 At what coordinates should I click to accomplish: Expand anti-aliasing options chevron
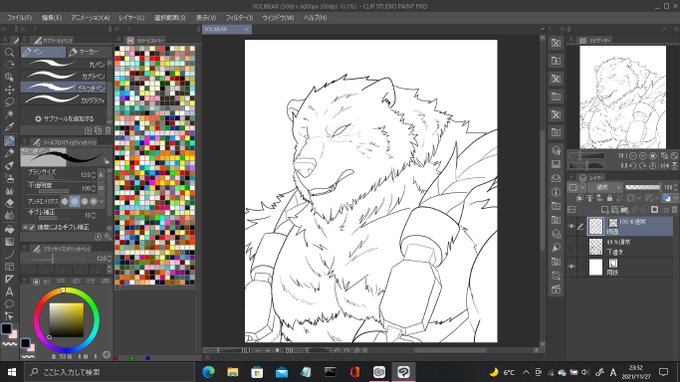click(x=102, y=201)
